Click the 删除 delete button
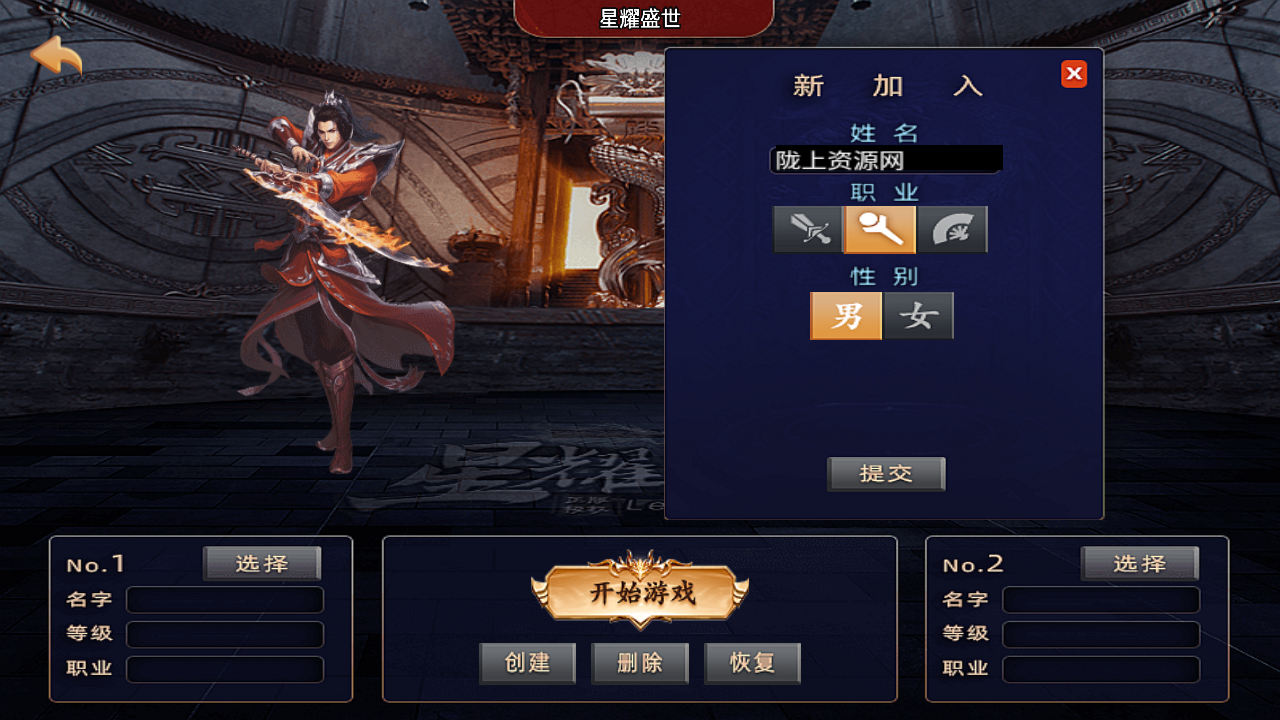The width and height of the screenshot is (1280, 720). click(640, 663)
